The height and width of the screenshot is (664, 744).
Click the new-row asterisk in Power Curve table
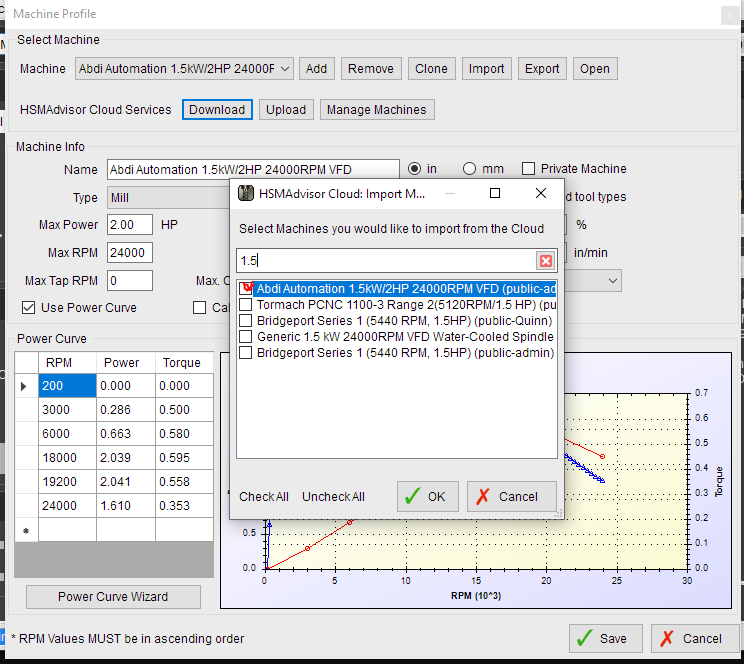pos(26,530)
